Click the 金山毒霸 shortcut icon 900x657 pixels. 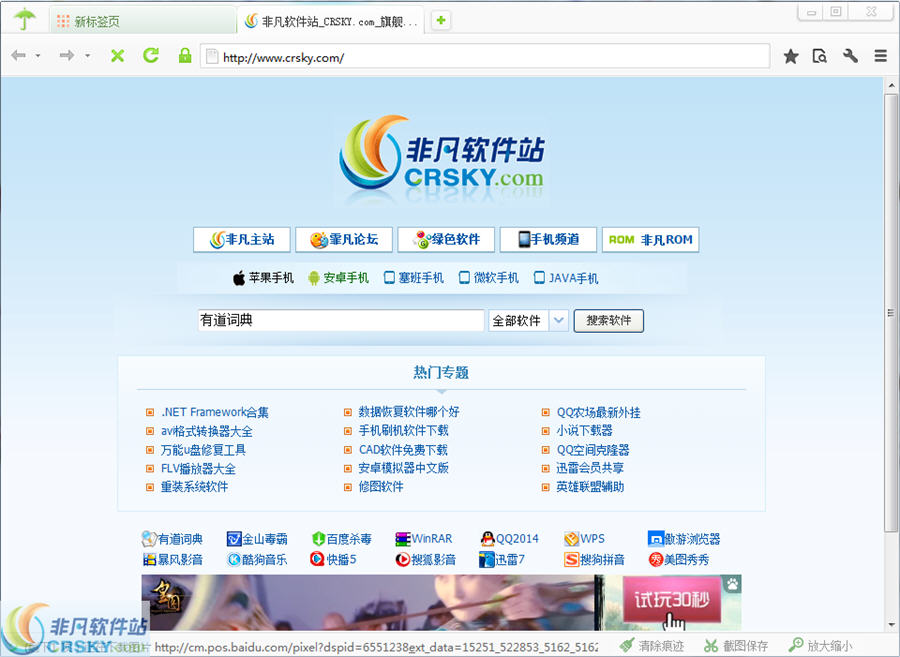[x=234, y=539]
